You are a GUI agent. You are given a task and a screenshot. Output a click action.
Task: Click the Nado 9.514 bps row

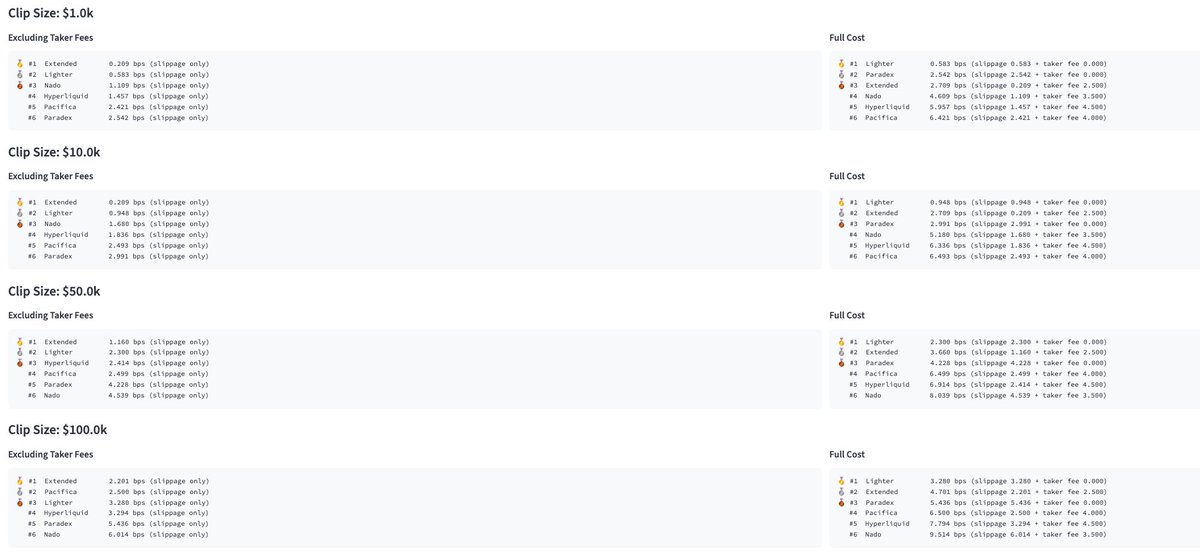[x=977, y=535]
